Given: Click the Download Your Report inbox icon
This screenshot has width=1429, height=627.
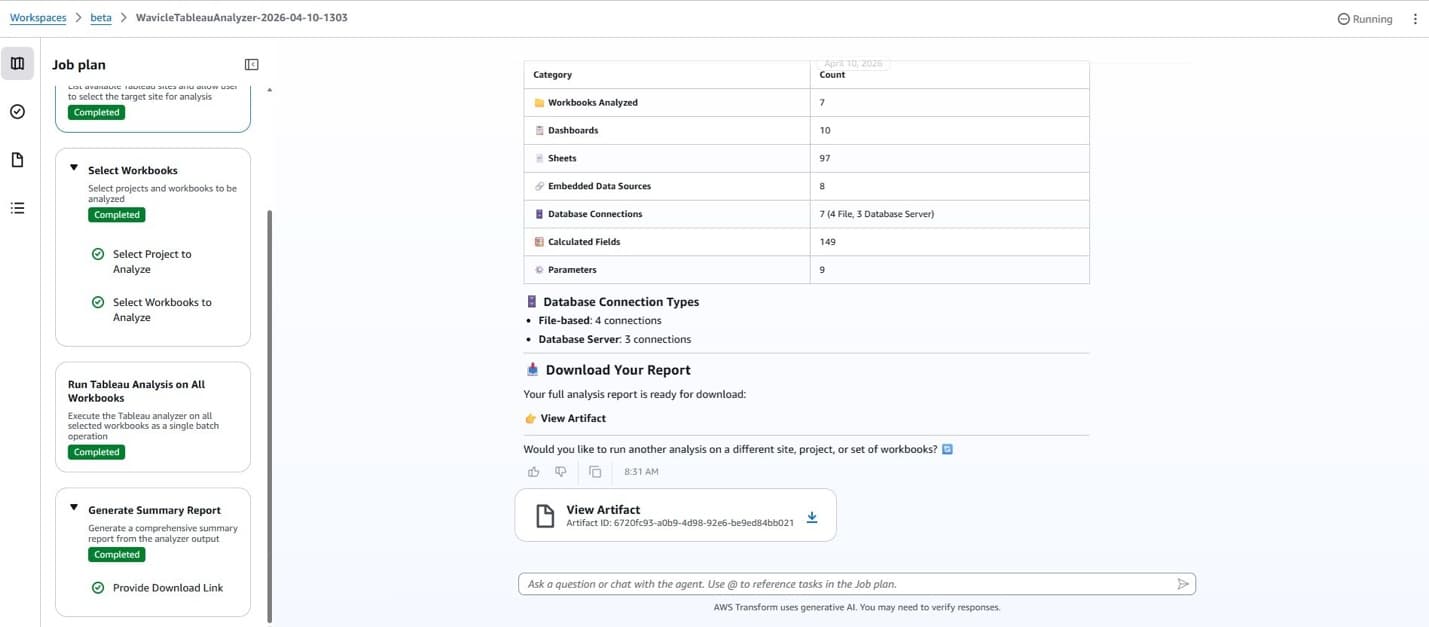Looking at the screenshot, I should pos(532,370).
